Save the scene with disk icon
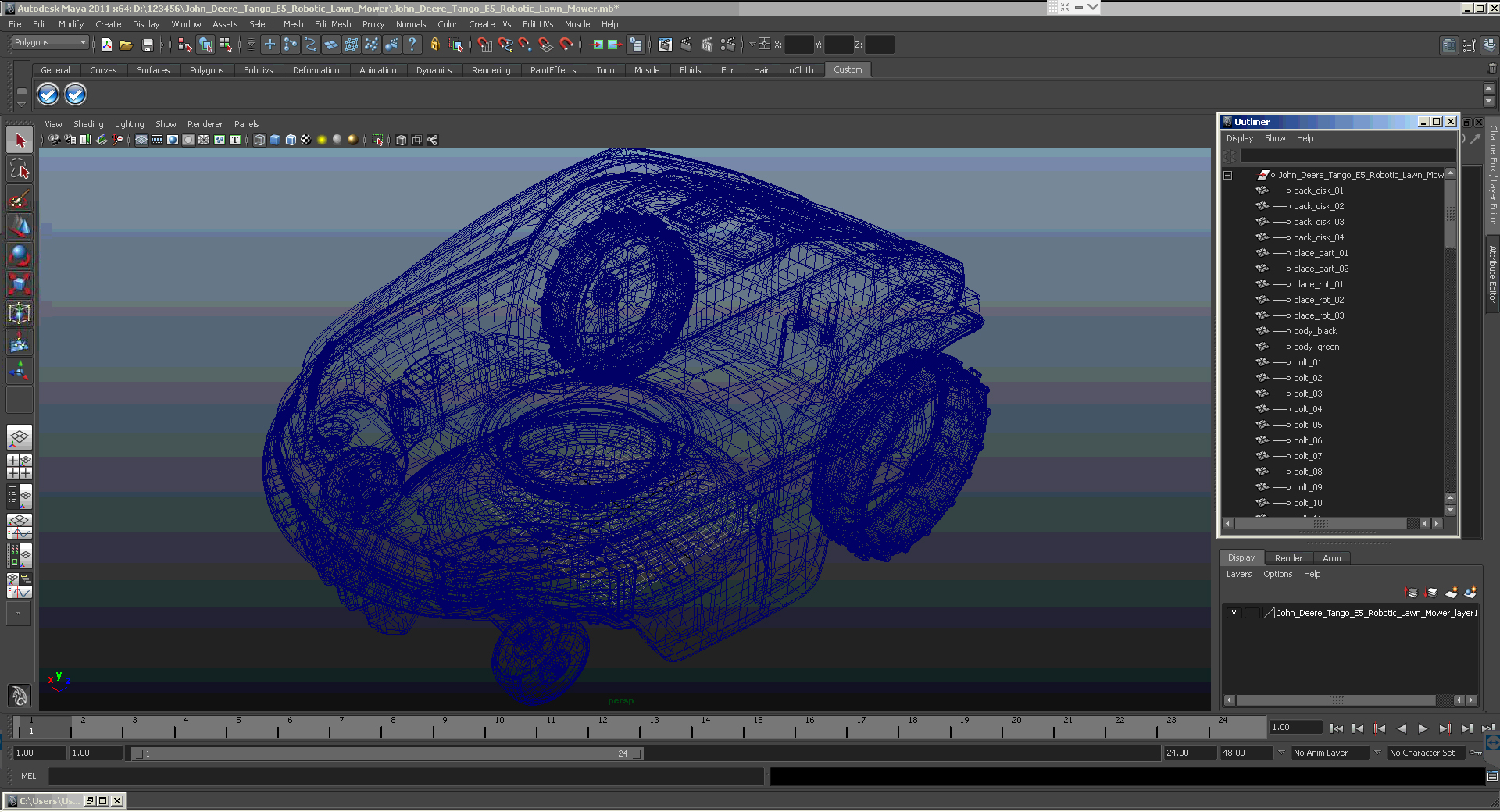This screenshot has height=812, width=1500. (x=147, y=45)
